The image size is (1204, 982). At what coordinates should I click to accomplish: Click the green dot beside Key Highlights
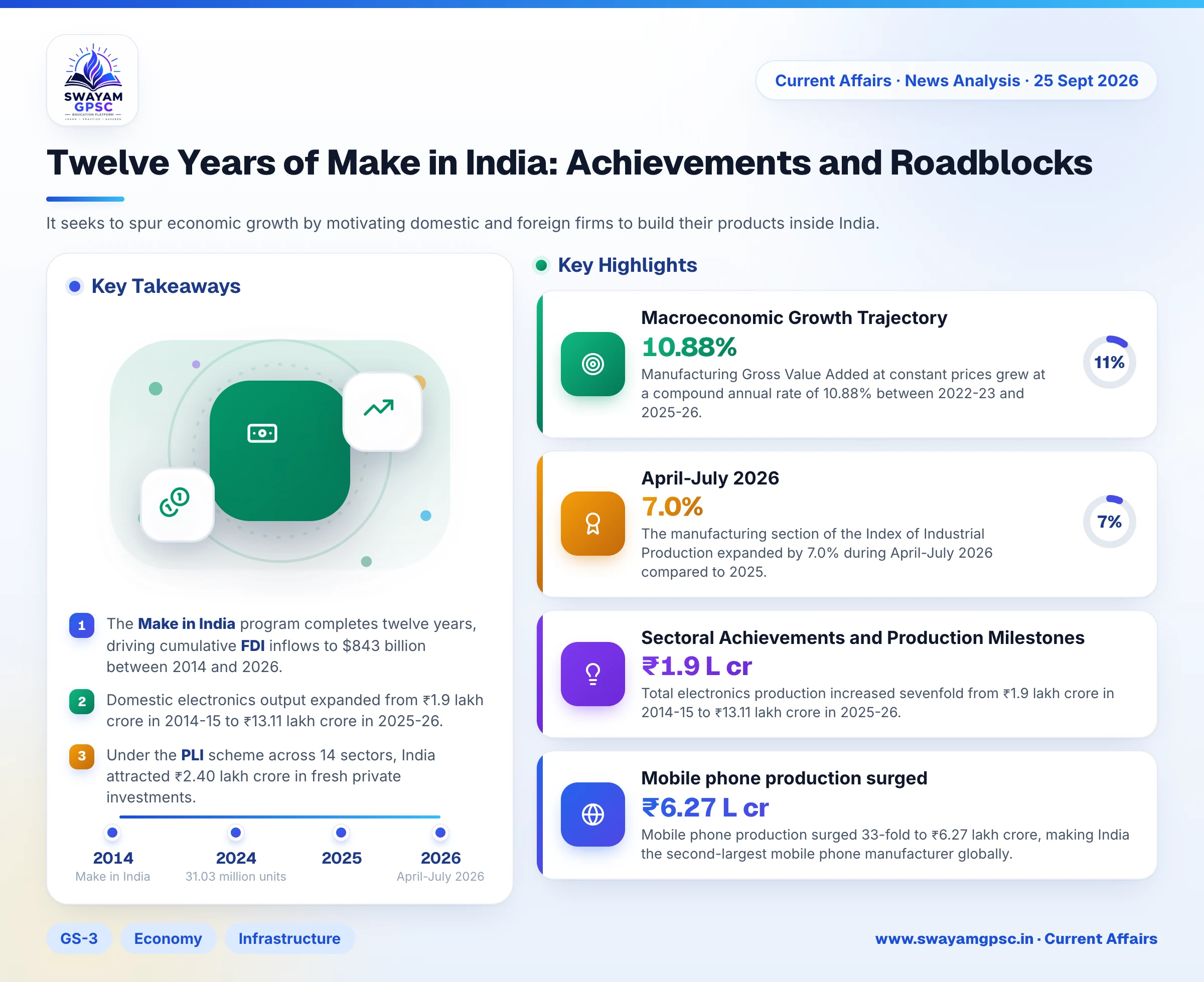click(x=541, y=265)
